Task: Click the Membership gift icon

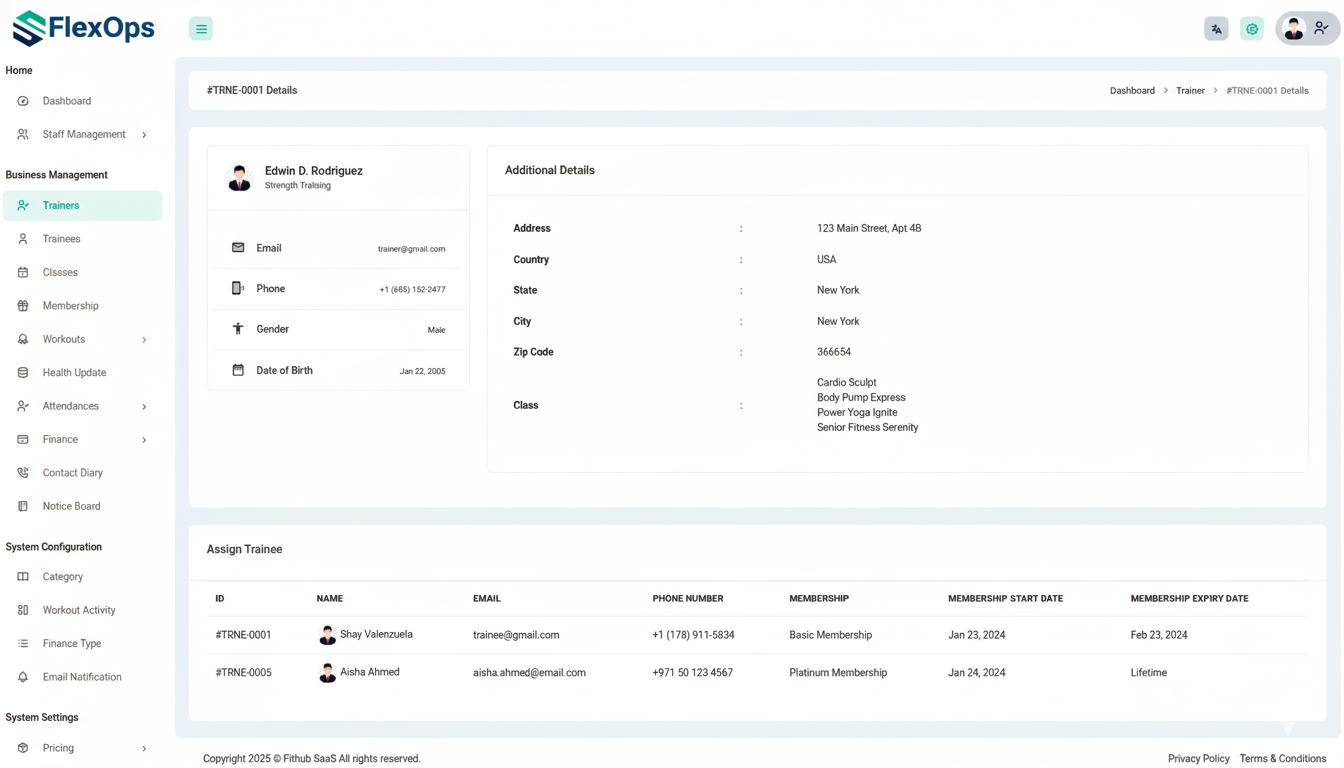Action: coord(23,306)
